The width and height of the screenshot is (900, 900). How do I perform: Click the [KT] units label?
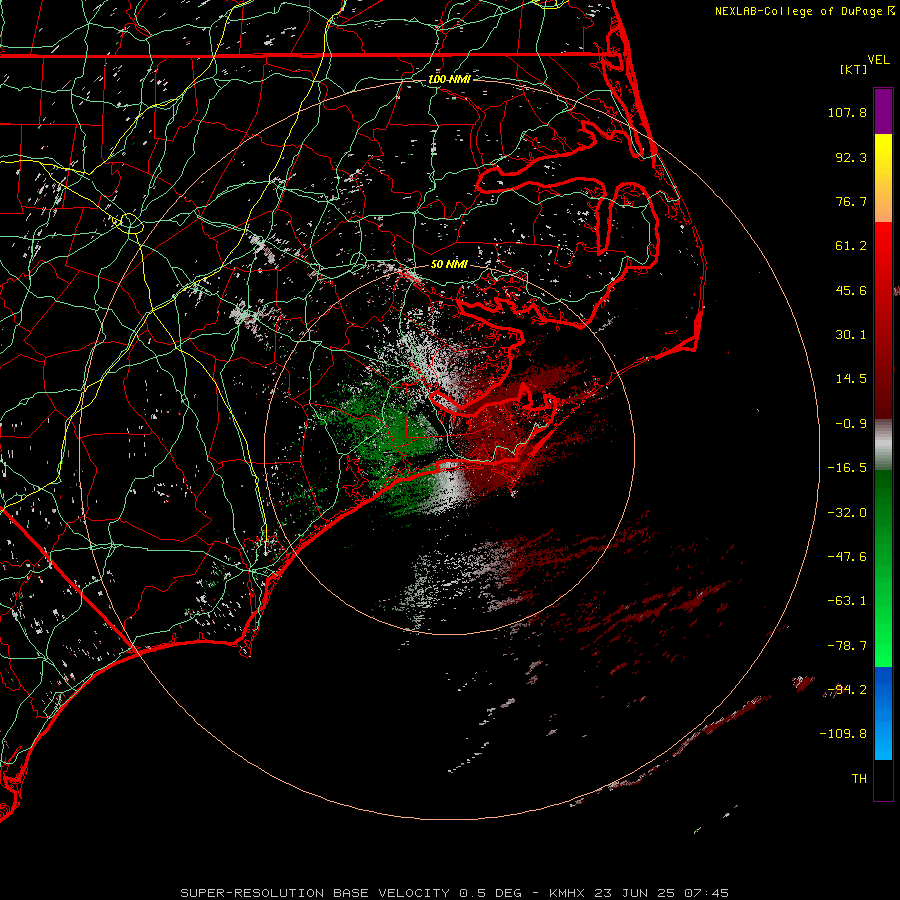click(x=854, y=69)
